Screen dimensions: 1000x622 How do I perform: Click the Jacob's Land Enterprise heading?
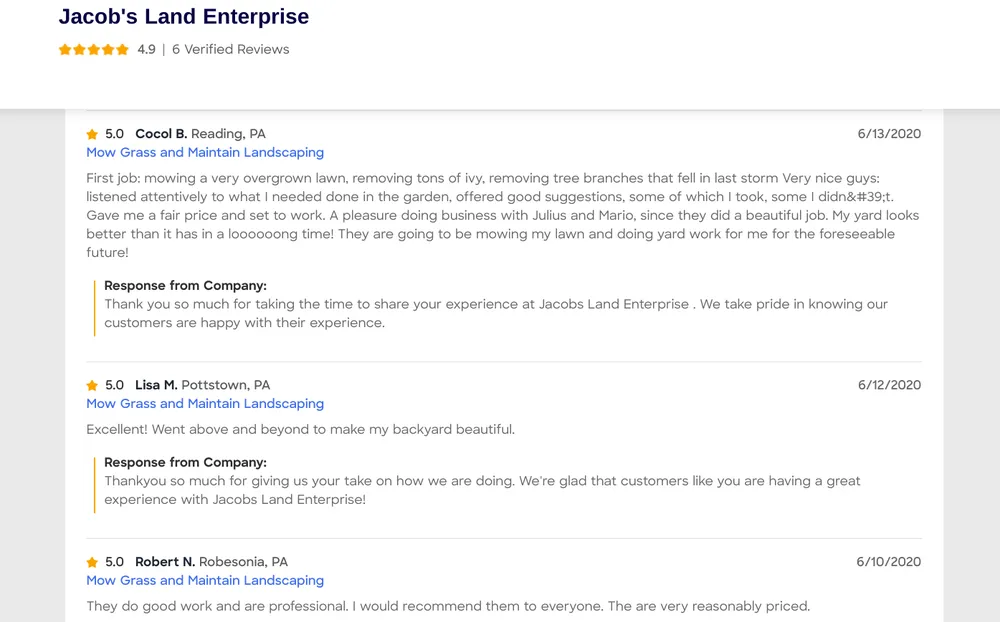tap(183, 16)
